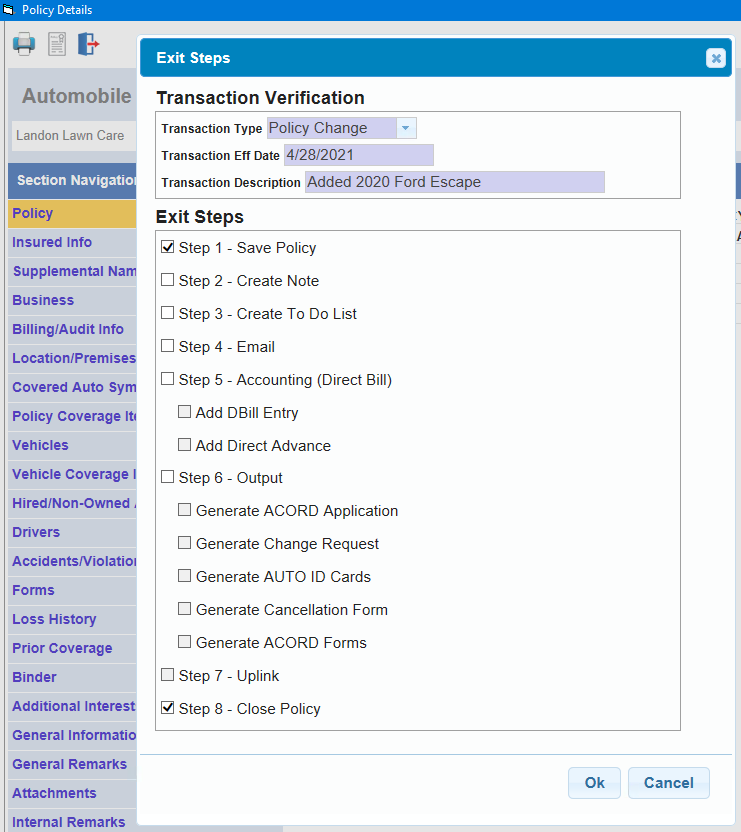Open Hired/Non-Owned section
741x832 pixels.
pyautogui.click(x=72, y=504)
